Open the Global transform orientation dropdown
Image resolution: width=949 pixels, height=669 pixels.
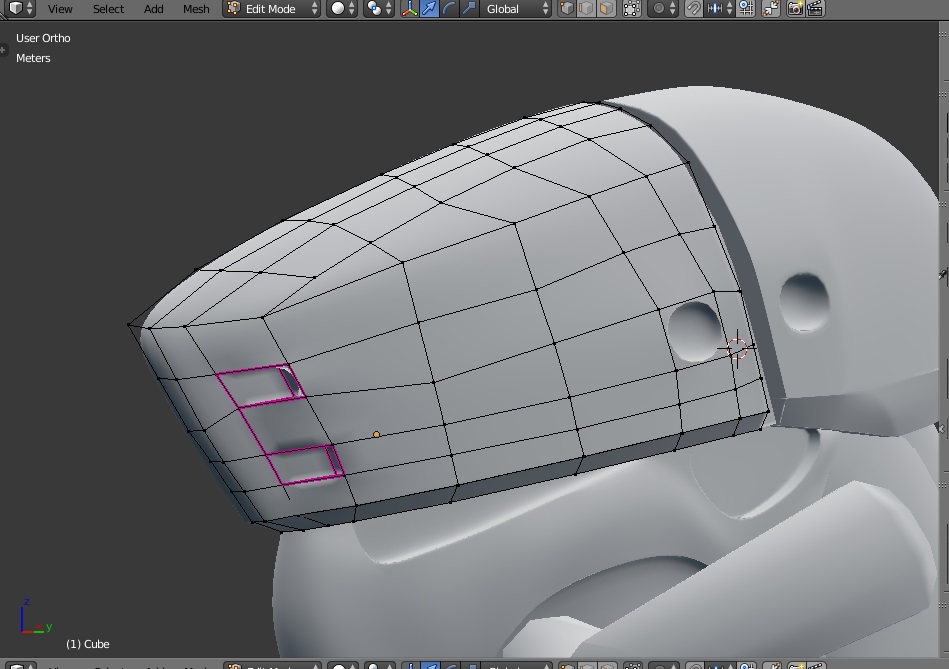(510, 9)
